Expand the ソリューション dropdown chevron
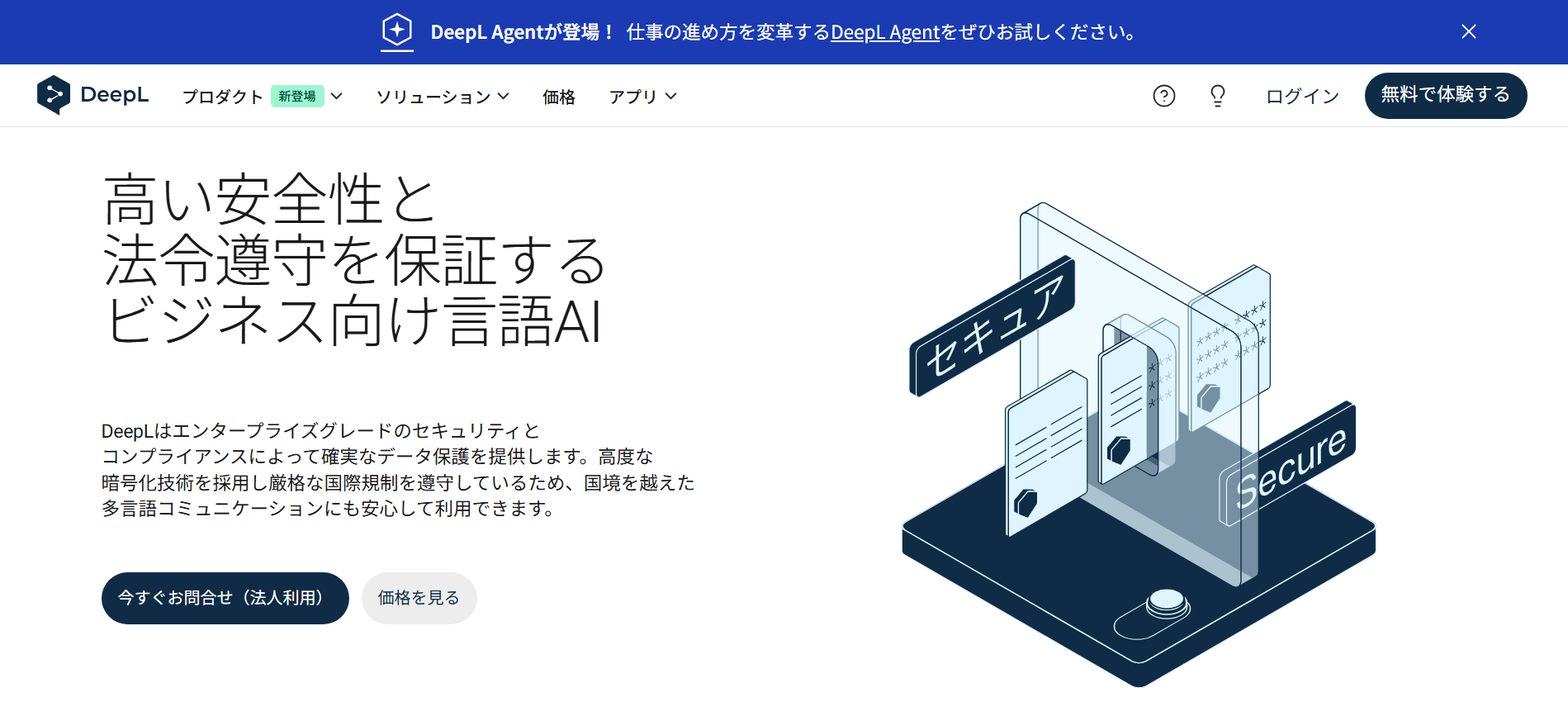 (503, 97)
